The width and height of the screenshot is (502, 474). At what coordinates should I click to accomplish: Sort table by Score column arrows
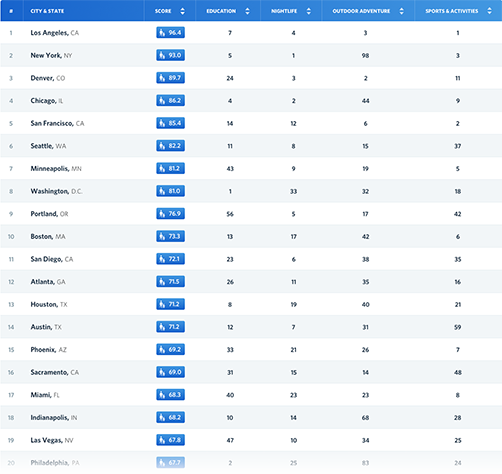coord(182,11)
